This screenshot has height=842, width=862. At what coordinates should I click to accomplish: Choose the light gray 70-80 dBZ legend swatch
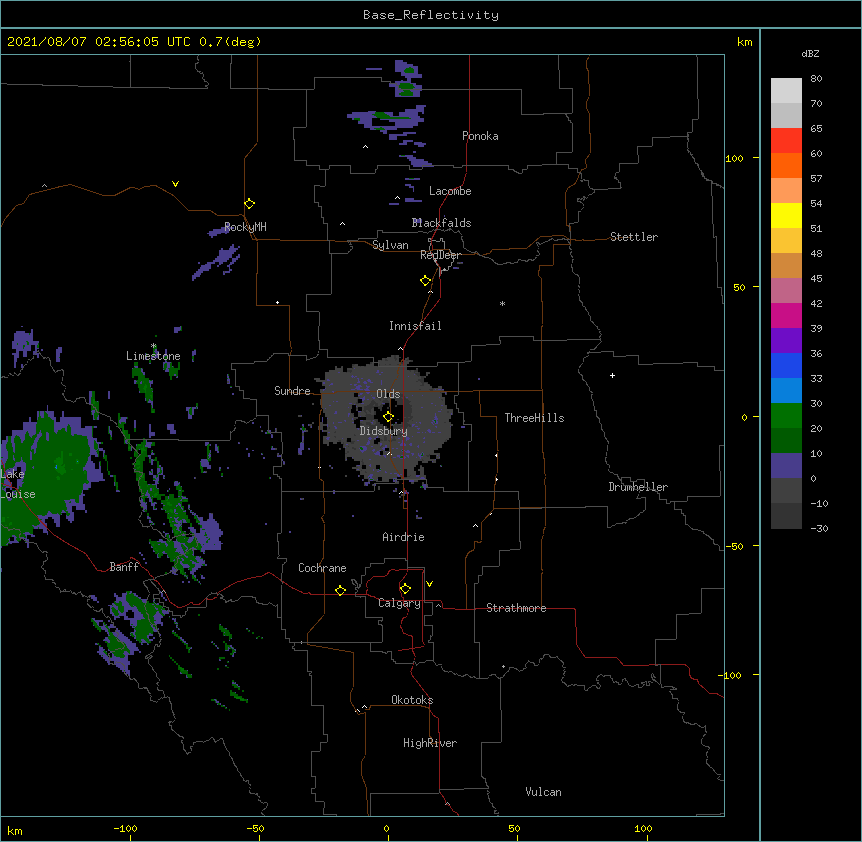pyautogui.click(x=786, y=91)
